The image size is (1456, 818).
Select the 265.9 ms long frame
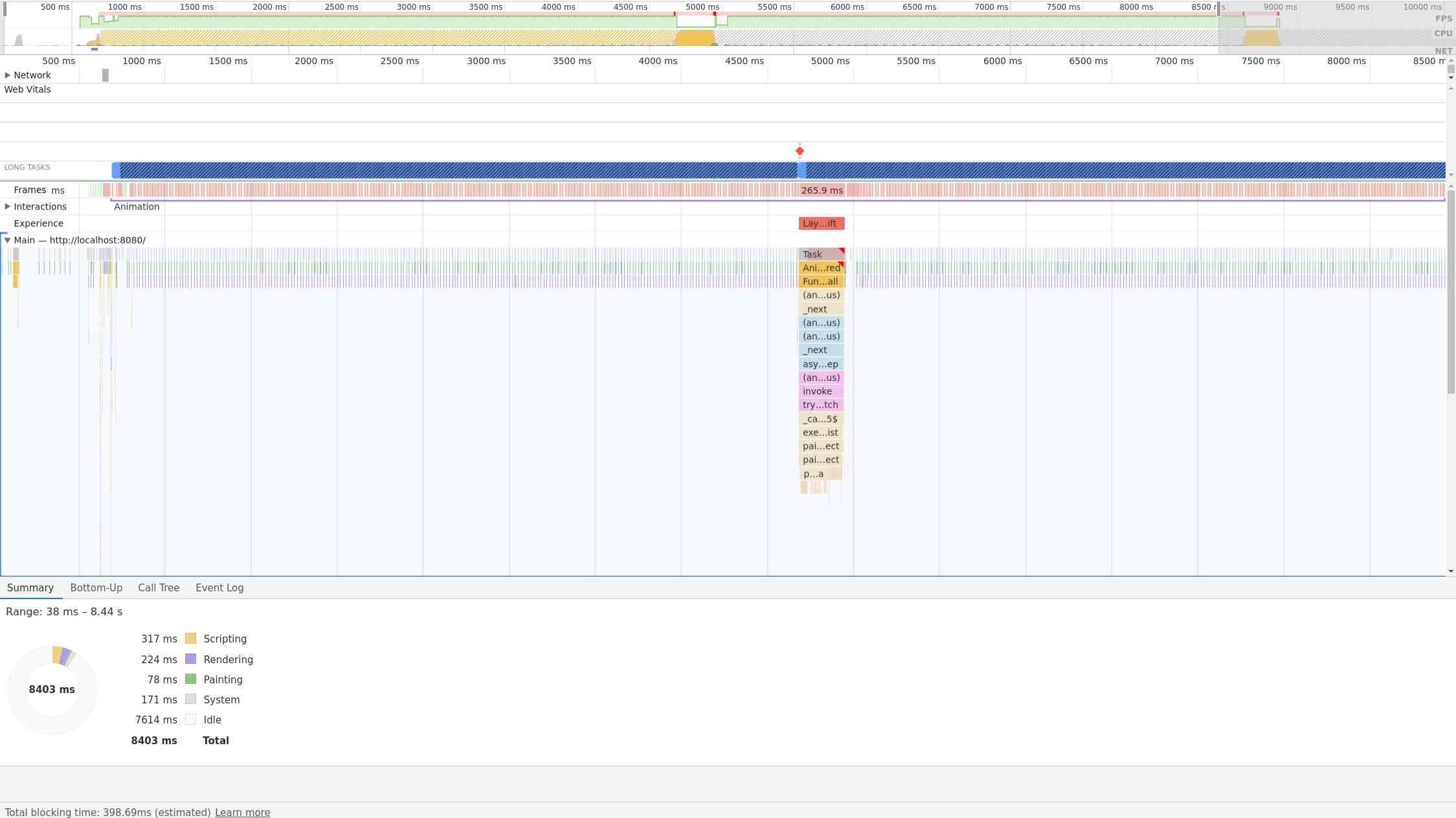pyautogui.click(x=822, y=190)
